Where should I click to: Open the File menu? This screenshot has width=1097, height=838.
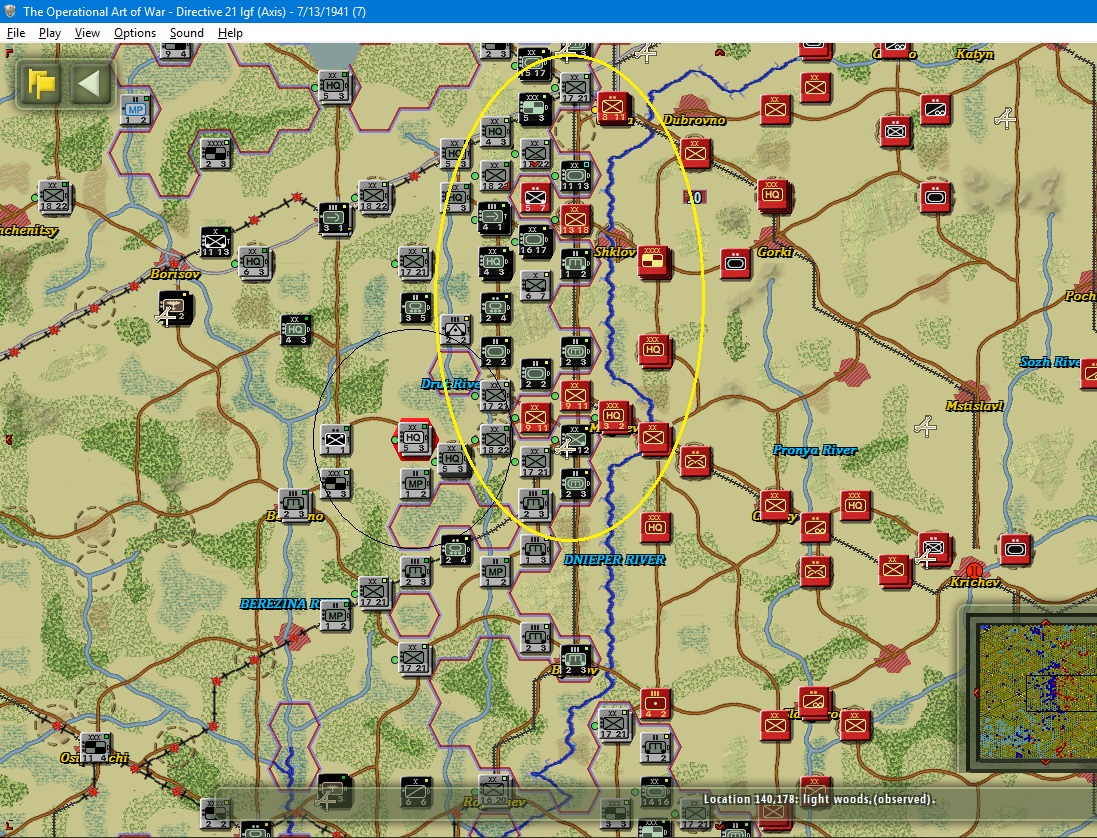tap(15, 33)
